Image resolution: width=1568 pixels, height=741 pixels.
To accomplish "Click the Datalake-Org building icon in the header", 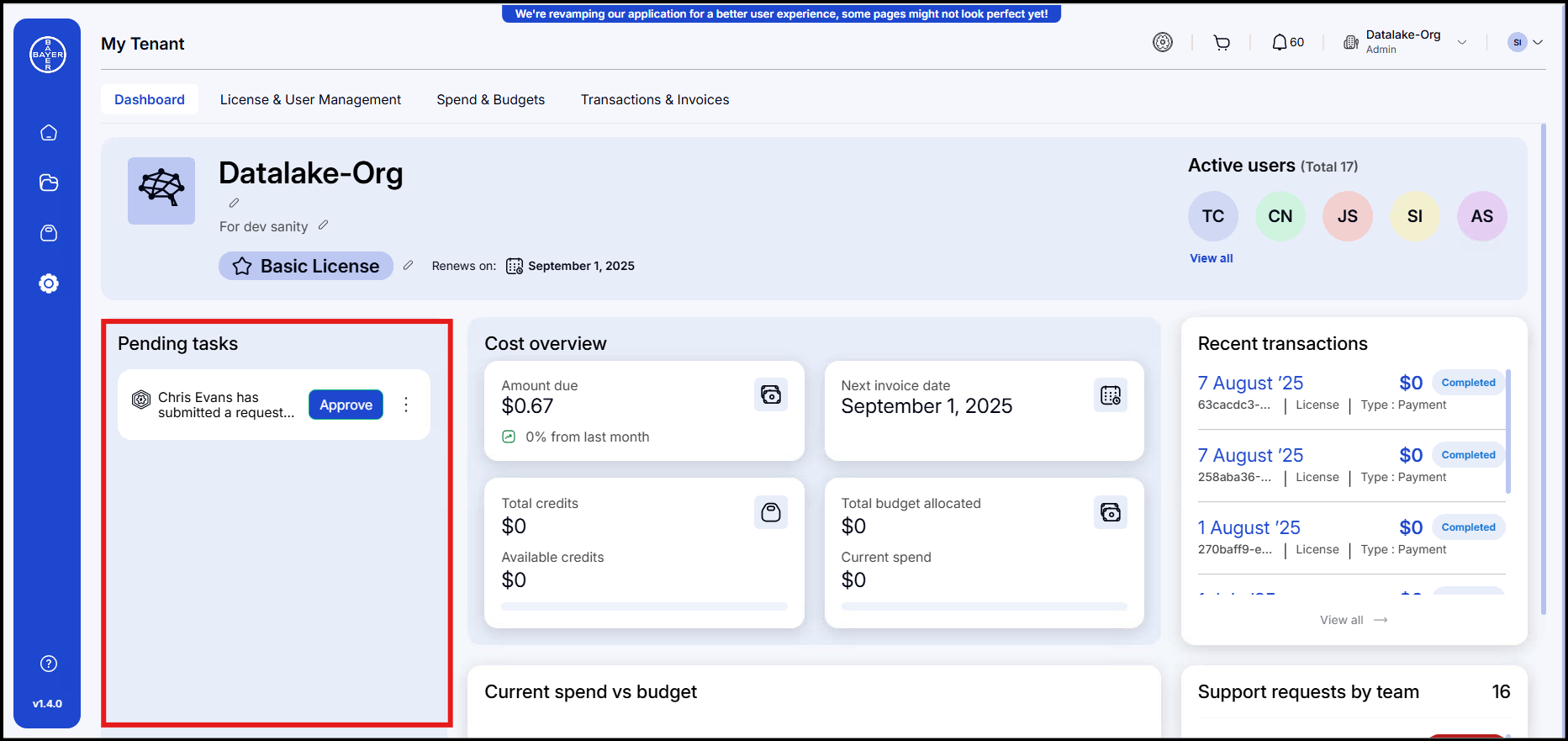I will 1351,42.
